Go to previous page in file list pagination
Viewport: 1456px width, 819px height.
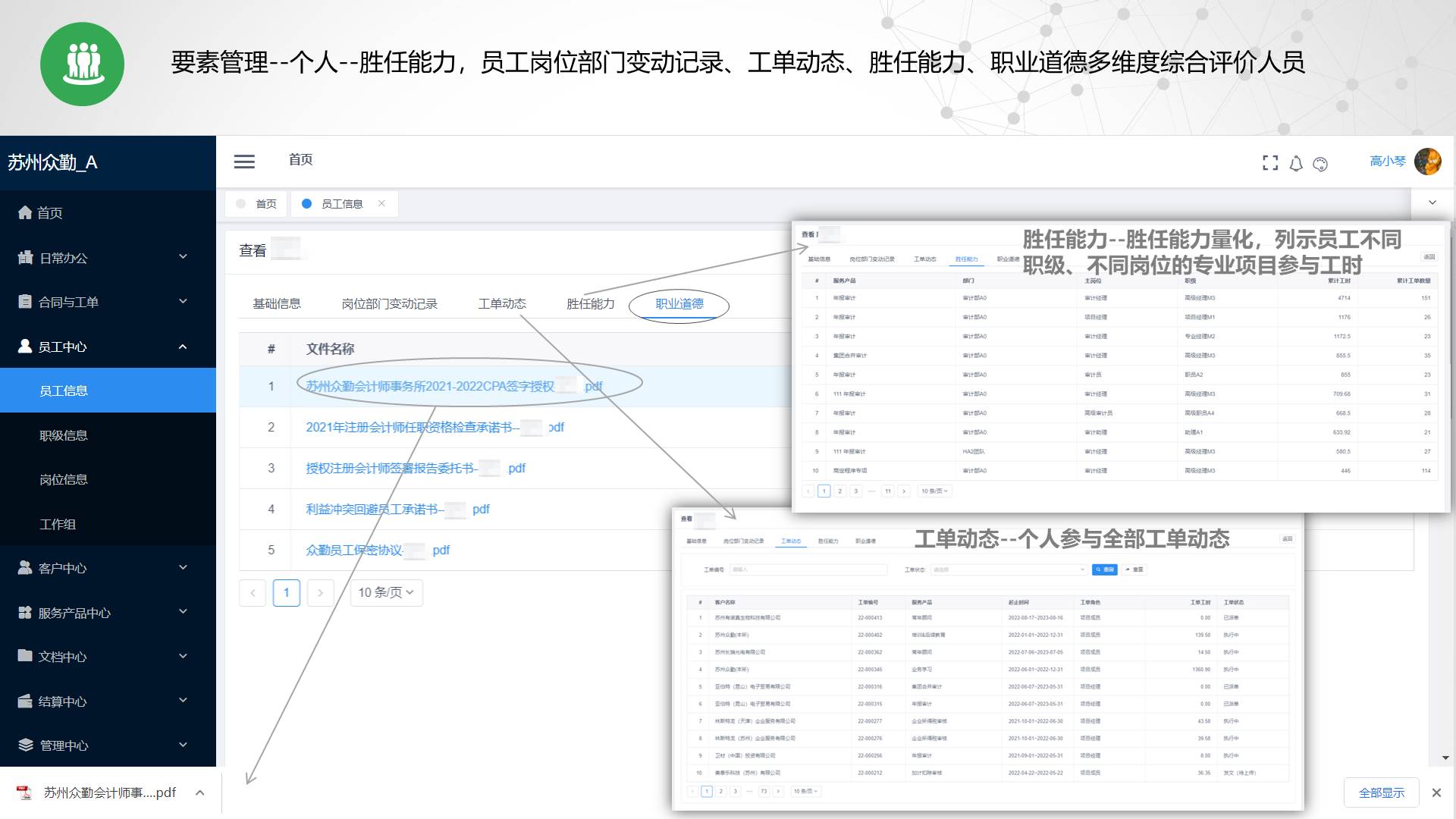(x=253, y=592)
